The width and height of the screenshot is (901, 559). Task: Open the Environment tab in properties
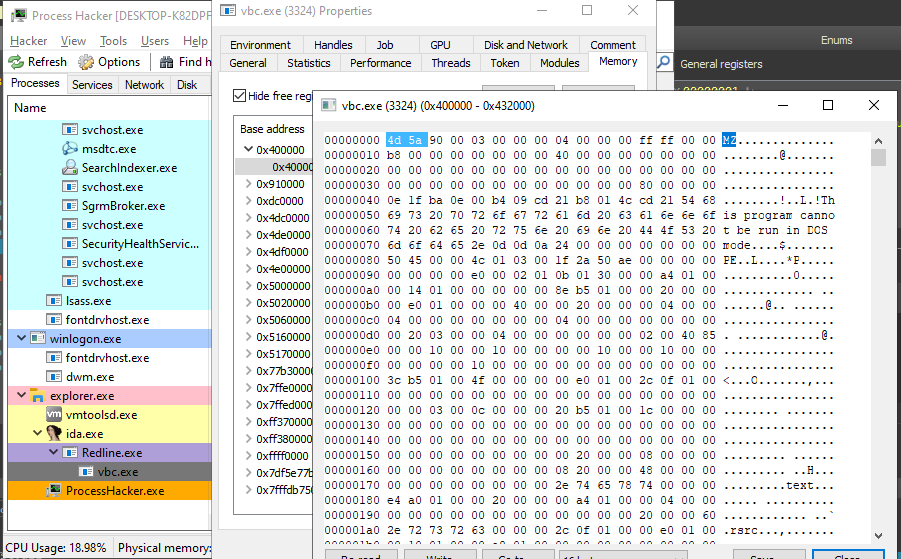pyautogui.click(x=260, y=45)
